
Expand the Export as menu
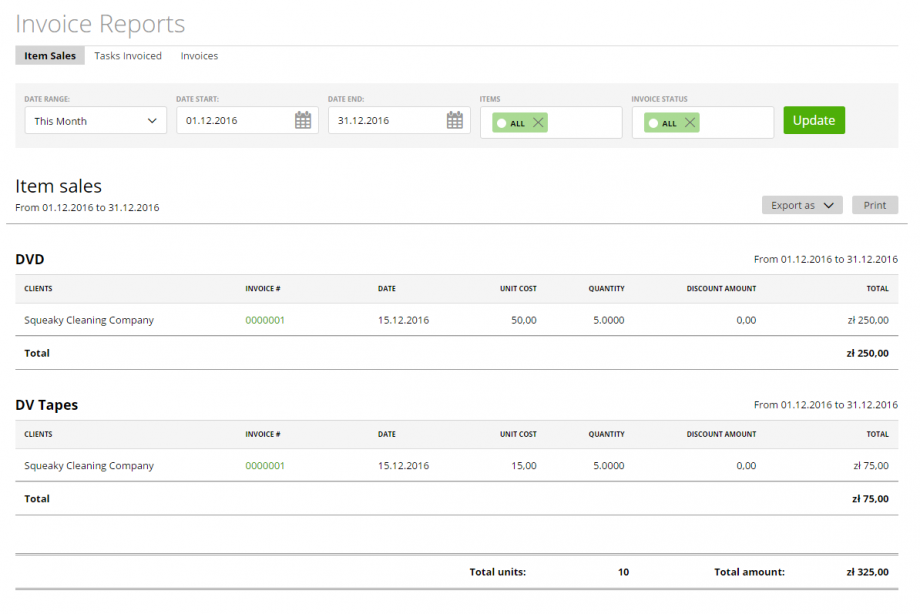(802, 205)
